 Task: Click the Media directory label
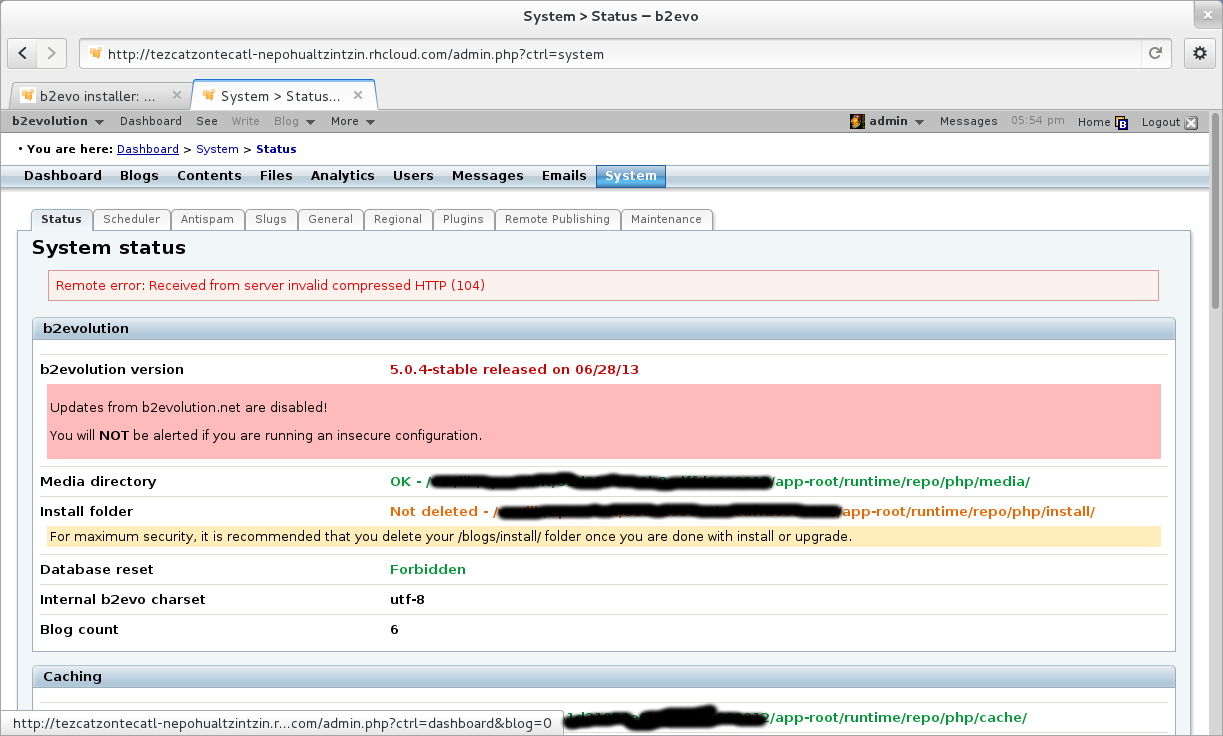click(98, 481)
